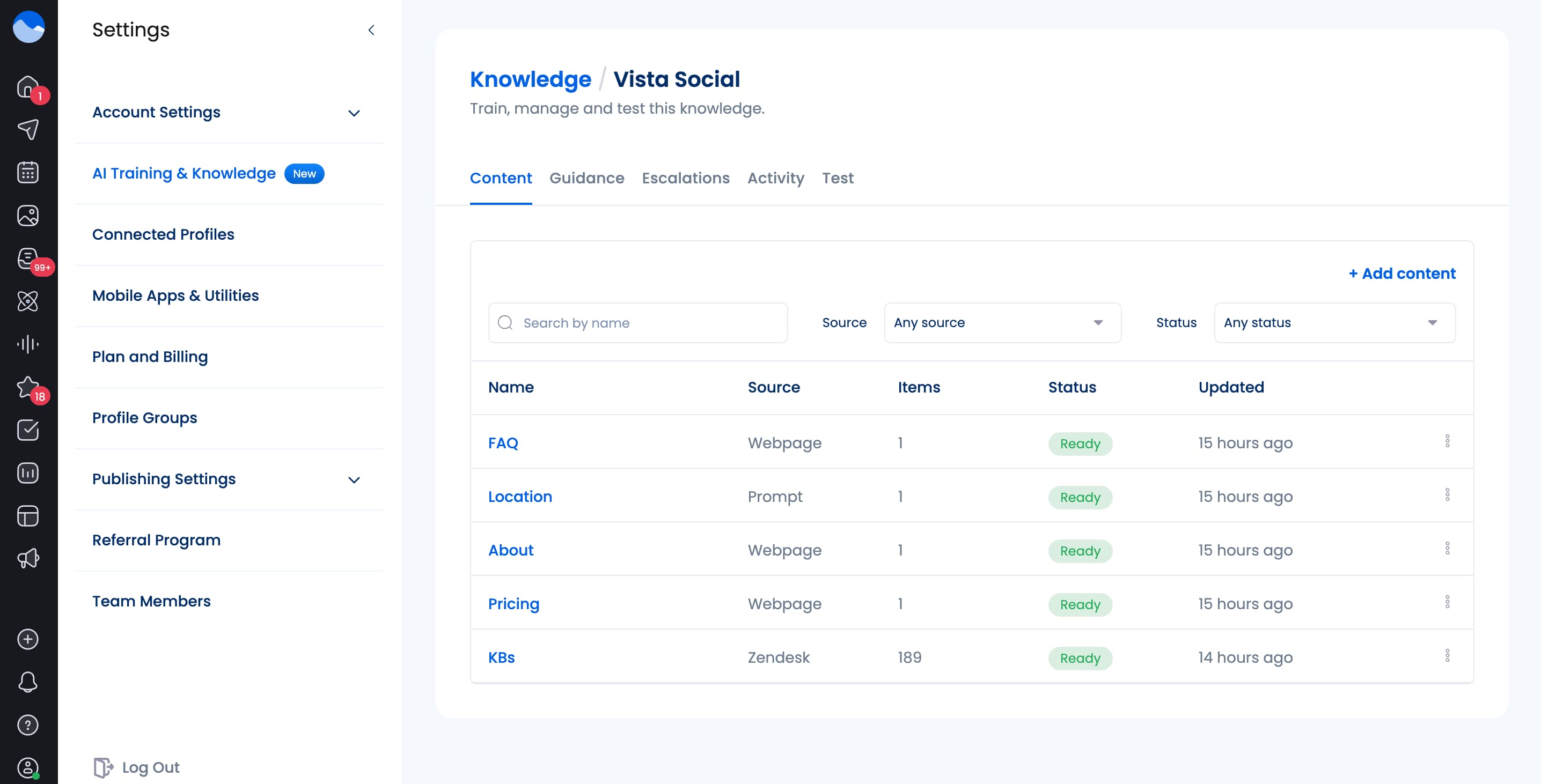Open the Reviews star icon showing 18
This screenshot has height=784, width=1541.
pos(27,387)
